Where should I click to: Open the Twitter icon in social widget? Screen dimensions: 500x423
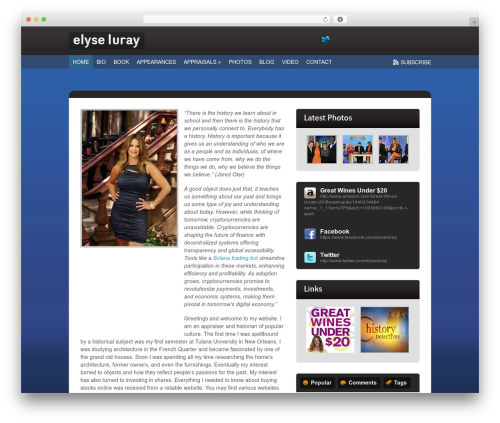(310, 257)
